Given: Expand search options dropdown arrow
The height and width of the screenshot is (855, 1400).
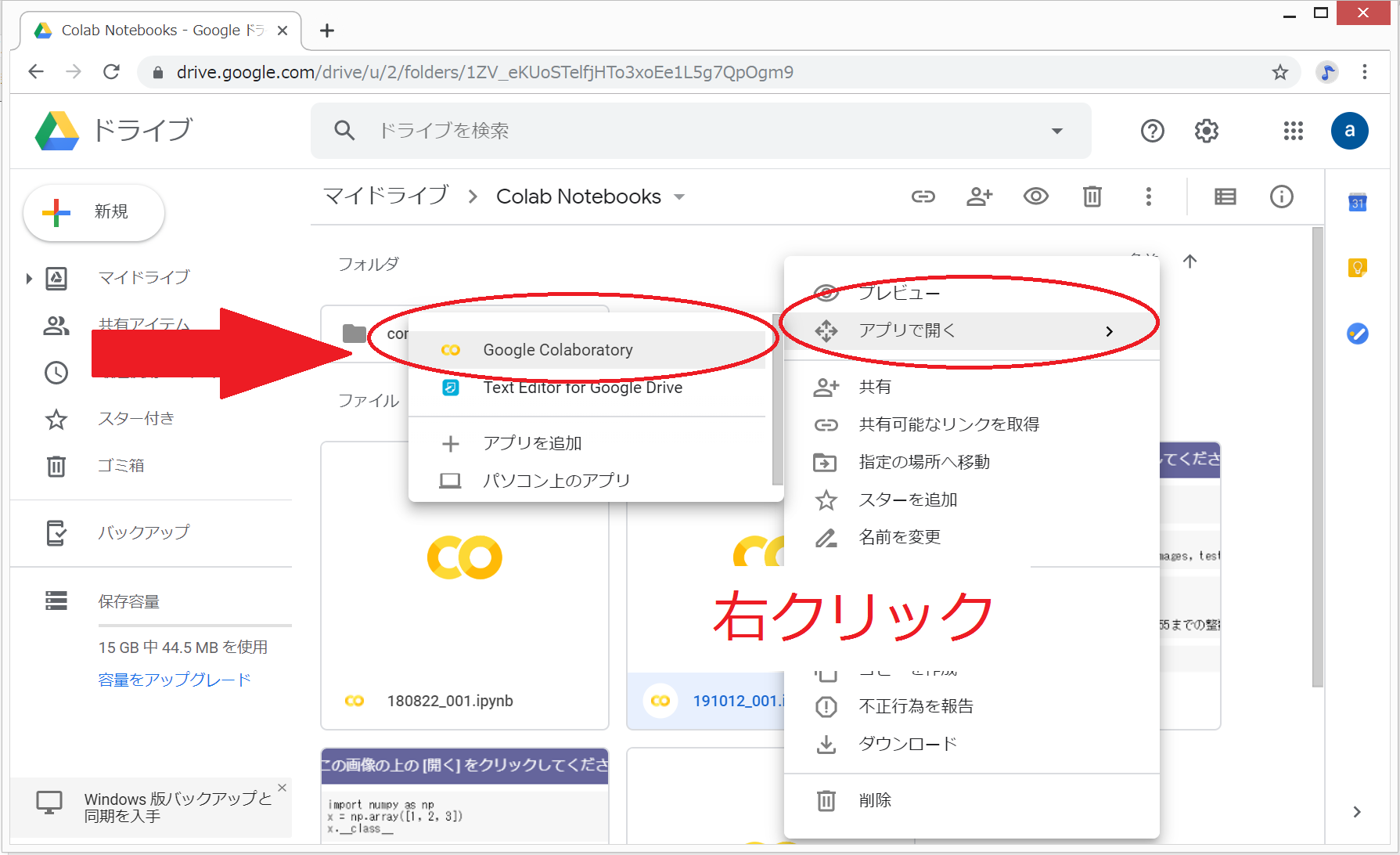Looking at the screenshot, I should click(x=1056, y=131).
